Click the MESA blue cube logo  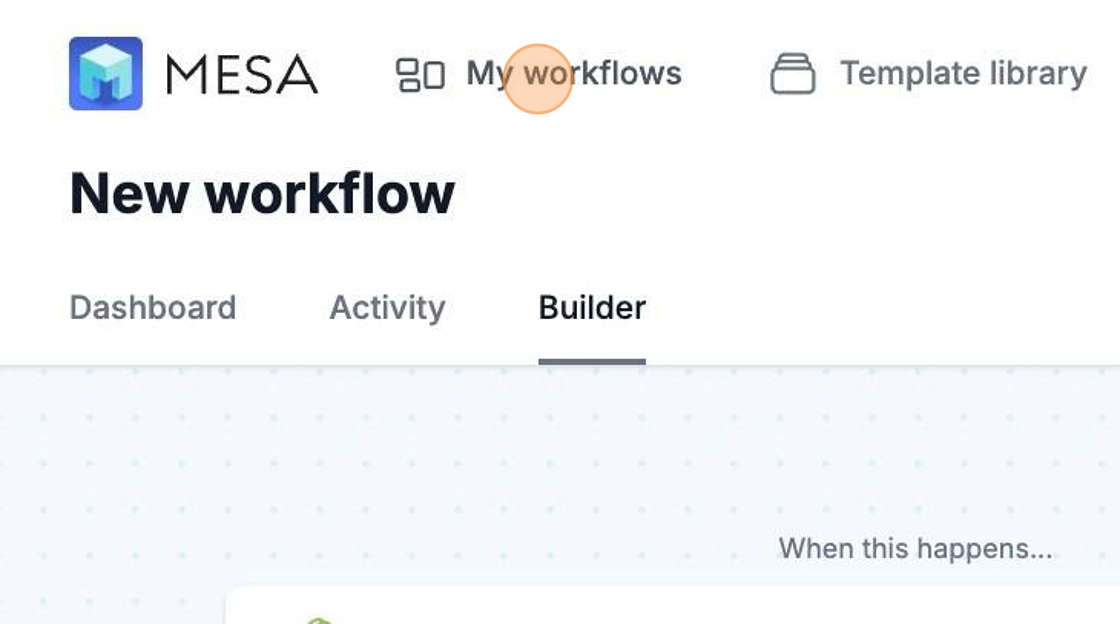pos(105,73)
